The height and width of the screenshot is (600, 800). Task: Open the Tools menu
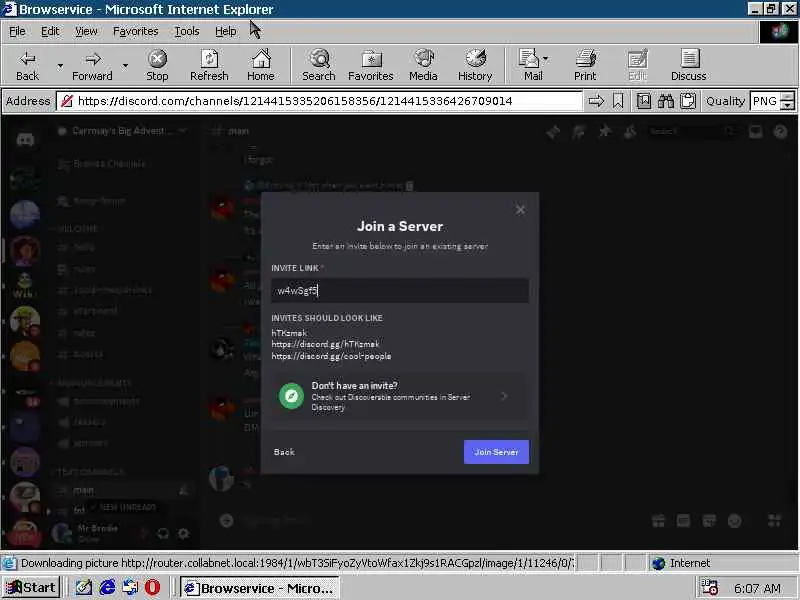tap(187, 32)
